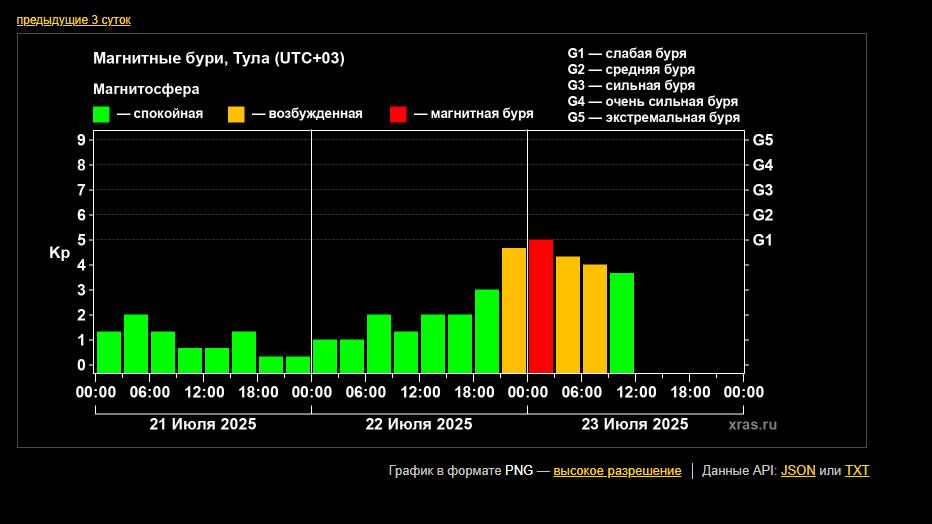Image resolution: width=932 pixels, height=524 pixels.
Task: Click the xras.ru watermark
Action: [x=752, y=425]
